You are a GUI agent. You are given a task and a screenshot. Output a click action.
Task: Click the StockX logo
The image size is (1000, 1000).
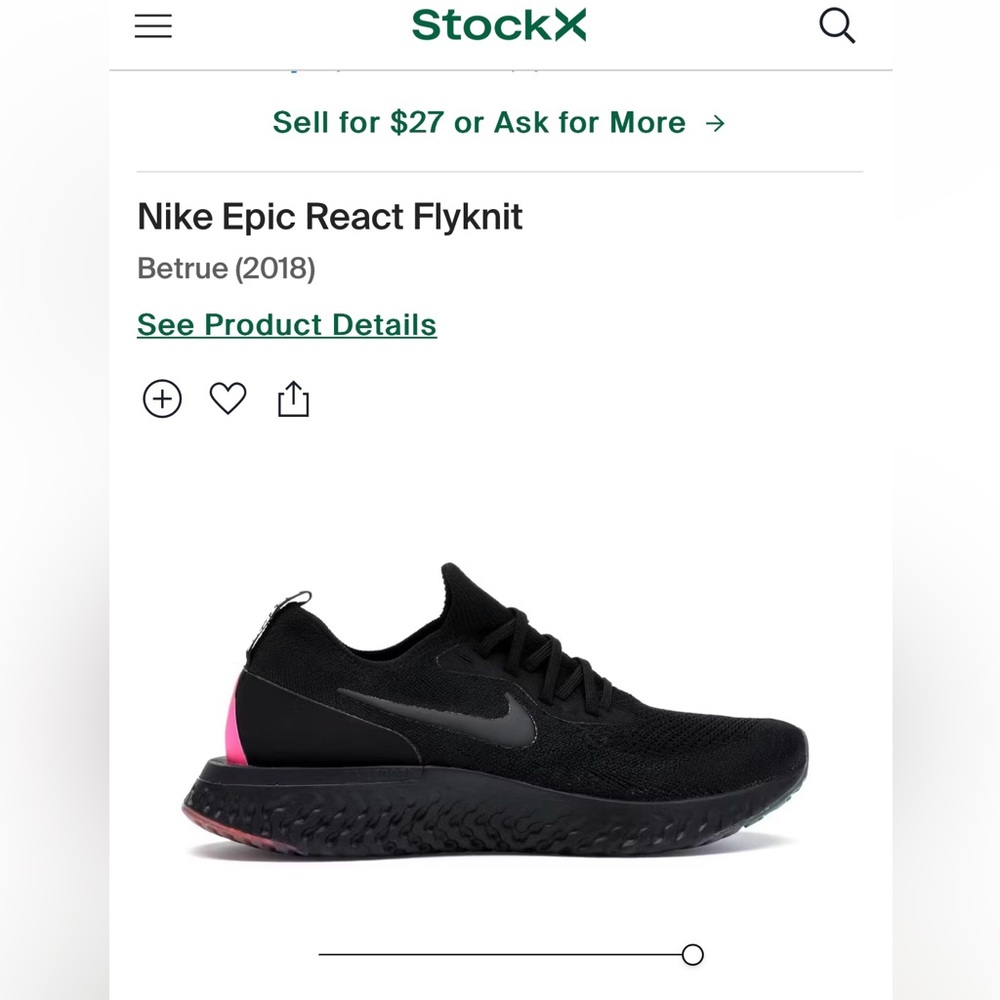[500, 26]
